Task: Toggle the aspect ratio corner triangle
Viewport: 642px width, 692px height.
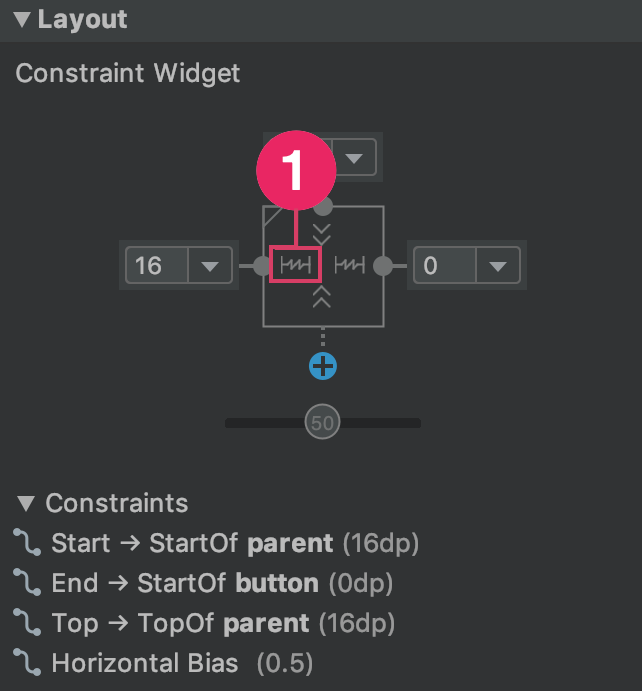Action: (x=272, y=217)
